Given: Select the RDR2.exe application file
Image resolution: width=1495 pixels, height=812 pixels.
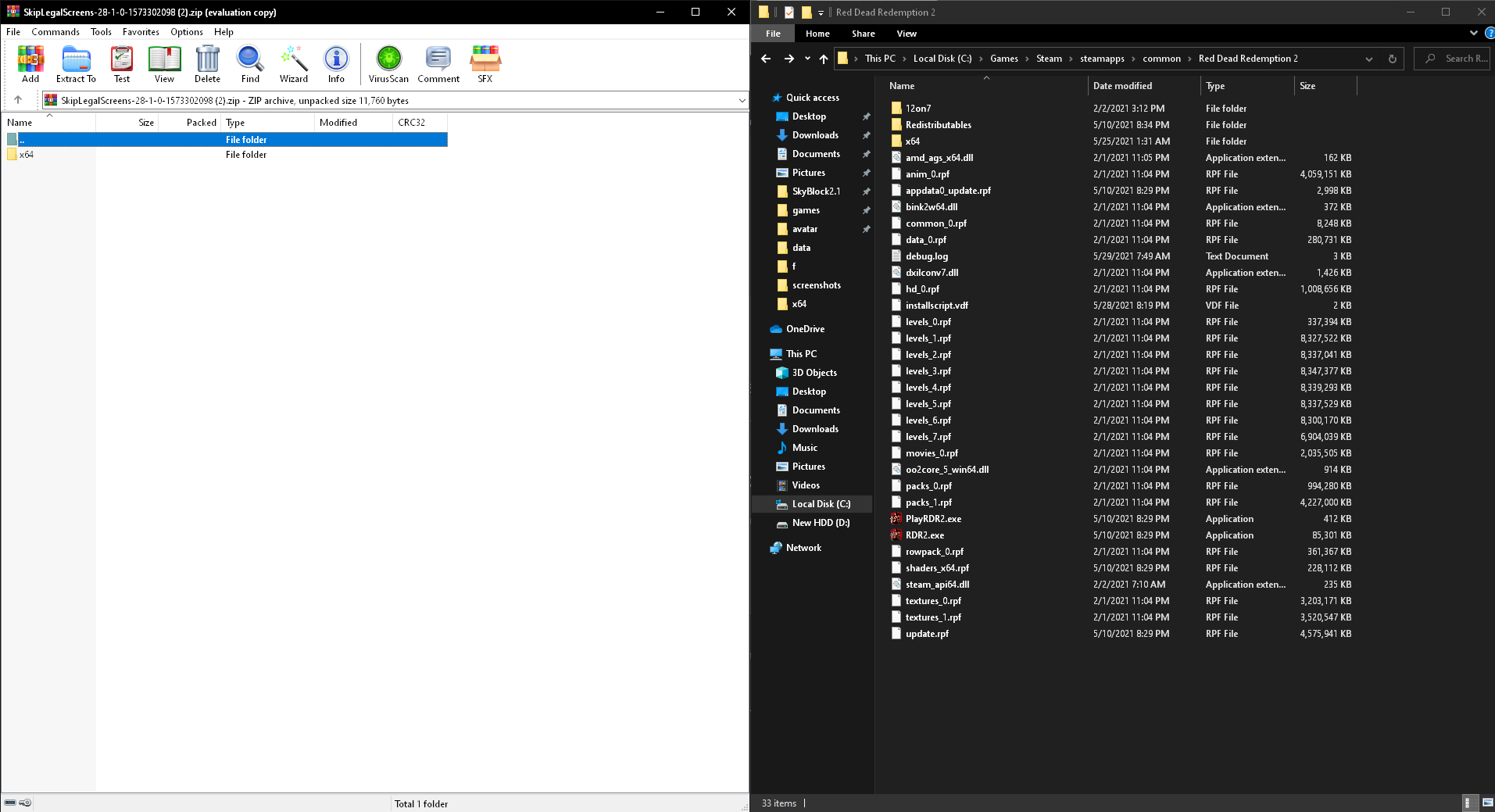Looking at the screenshot, I should [925, 535].
